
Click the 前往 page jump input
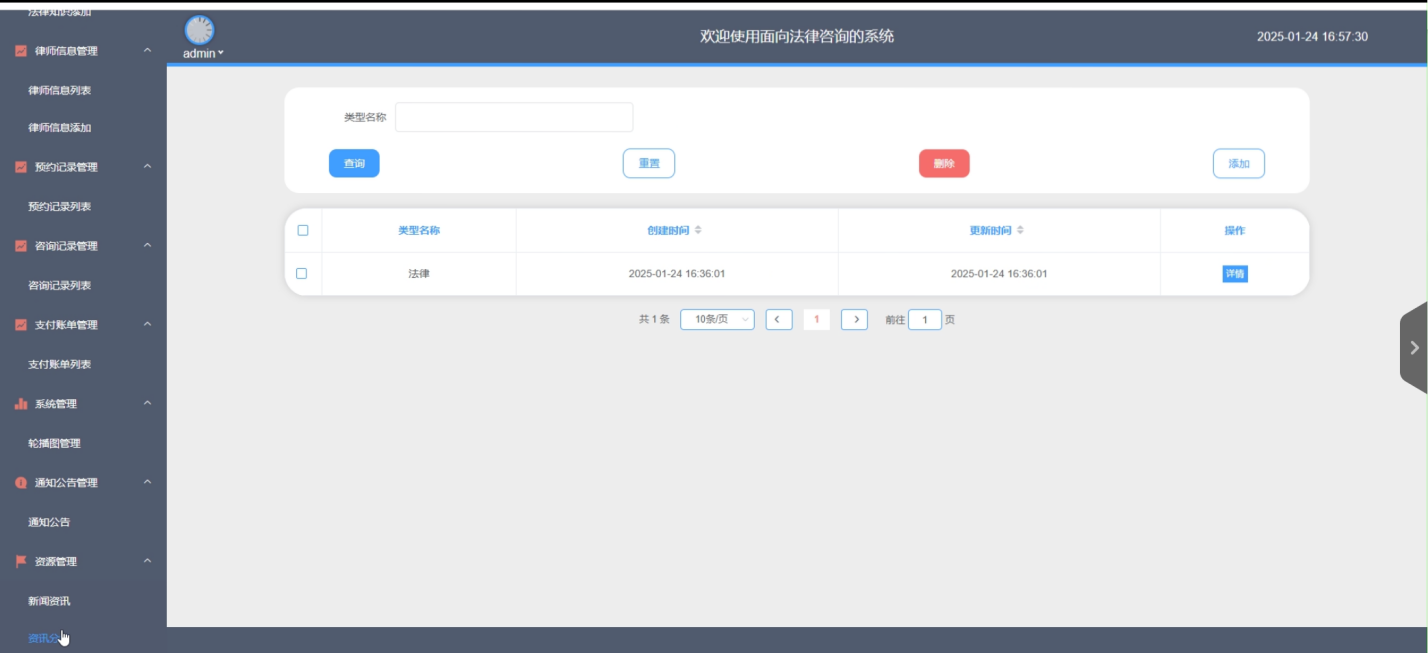pos(925,320)
